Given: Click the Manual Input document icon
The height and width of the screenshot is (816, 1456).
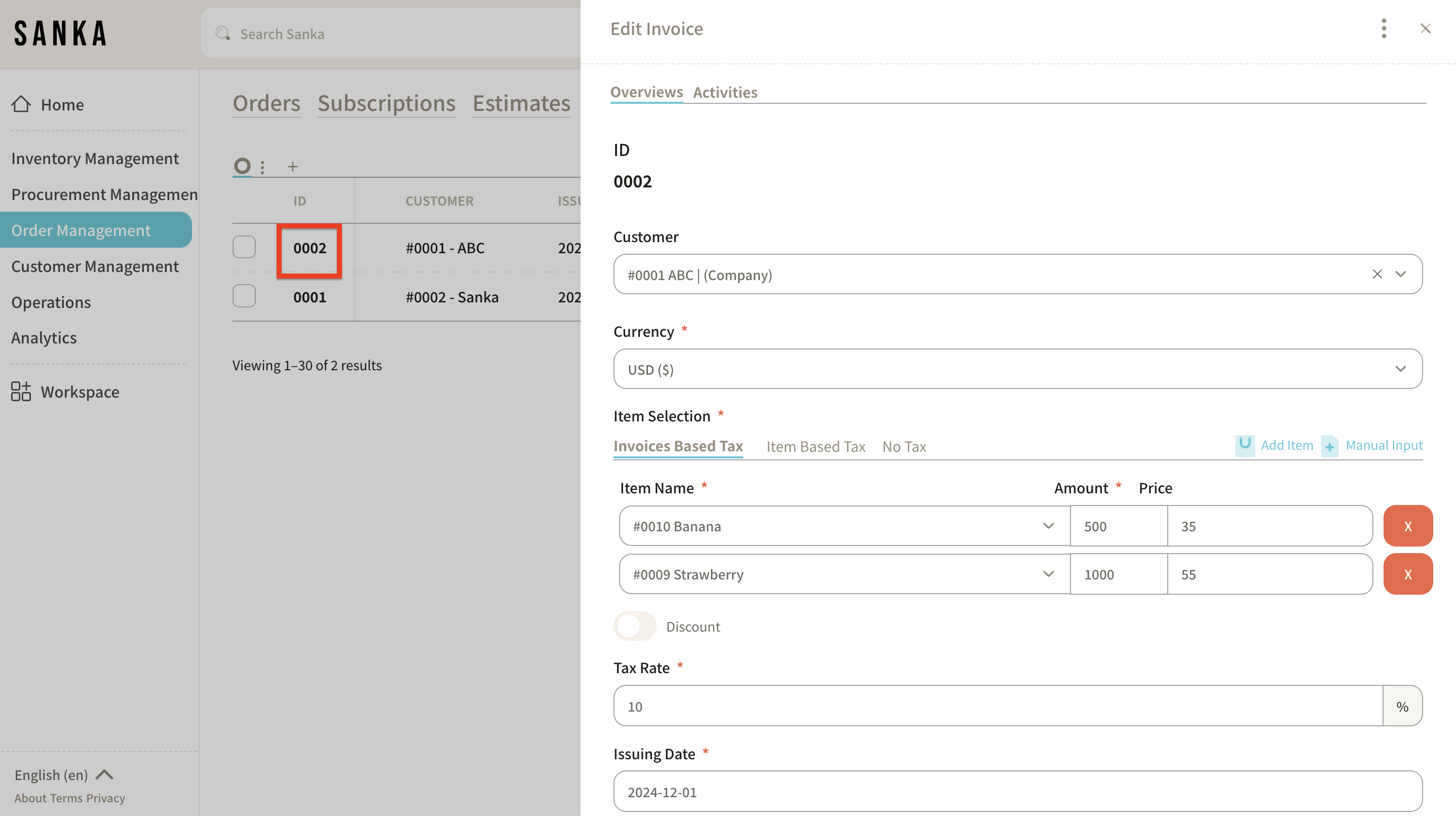Looking at the screenshot, I should pyautogui.click(x=1329, y=446).
